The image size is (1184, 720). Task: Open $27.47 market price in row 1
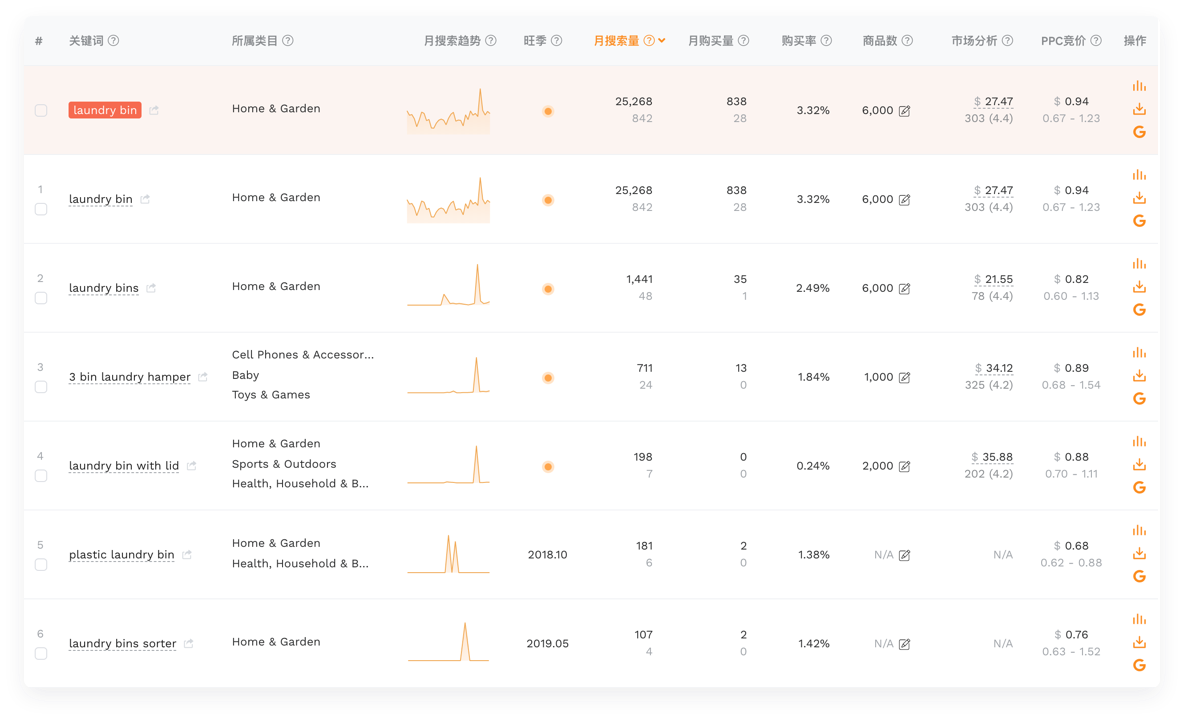tap(993, 190)
